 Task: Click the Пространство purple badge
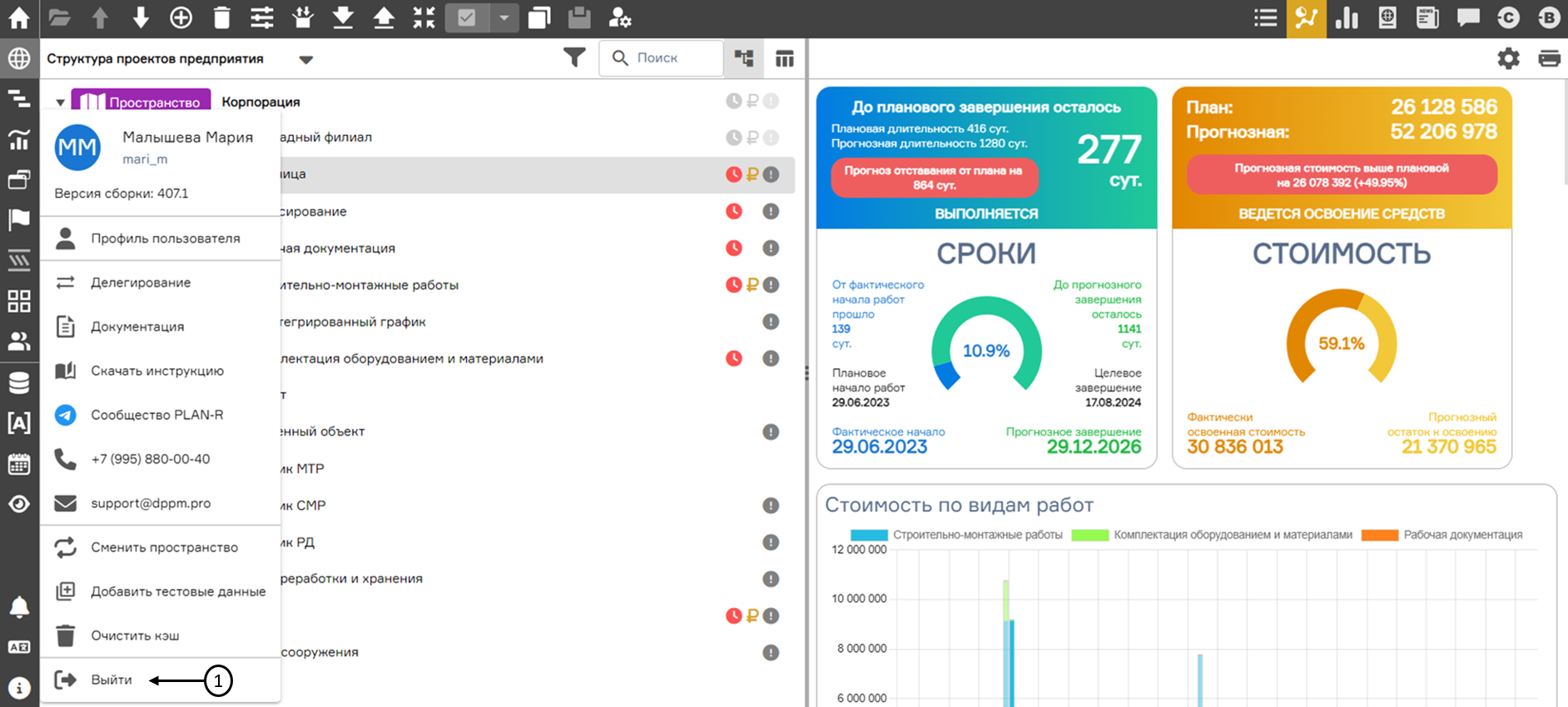(141, 102)
